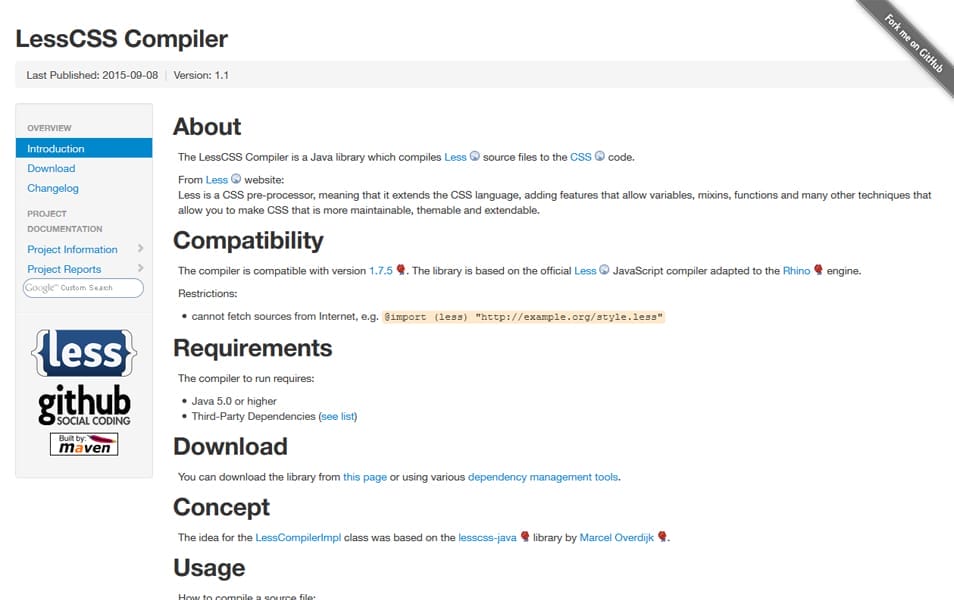This screenshot has width=954, height=600.
Task: Open the lesscss-java library link
Action: coord(487,537)
